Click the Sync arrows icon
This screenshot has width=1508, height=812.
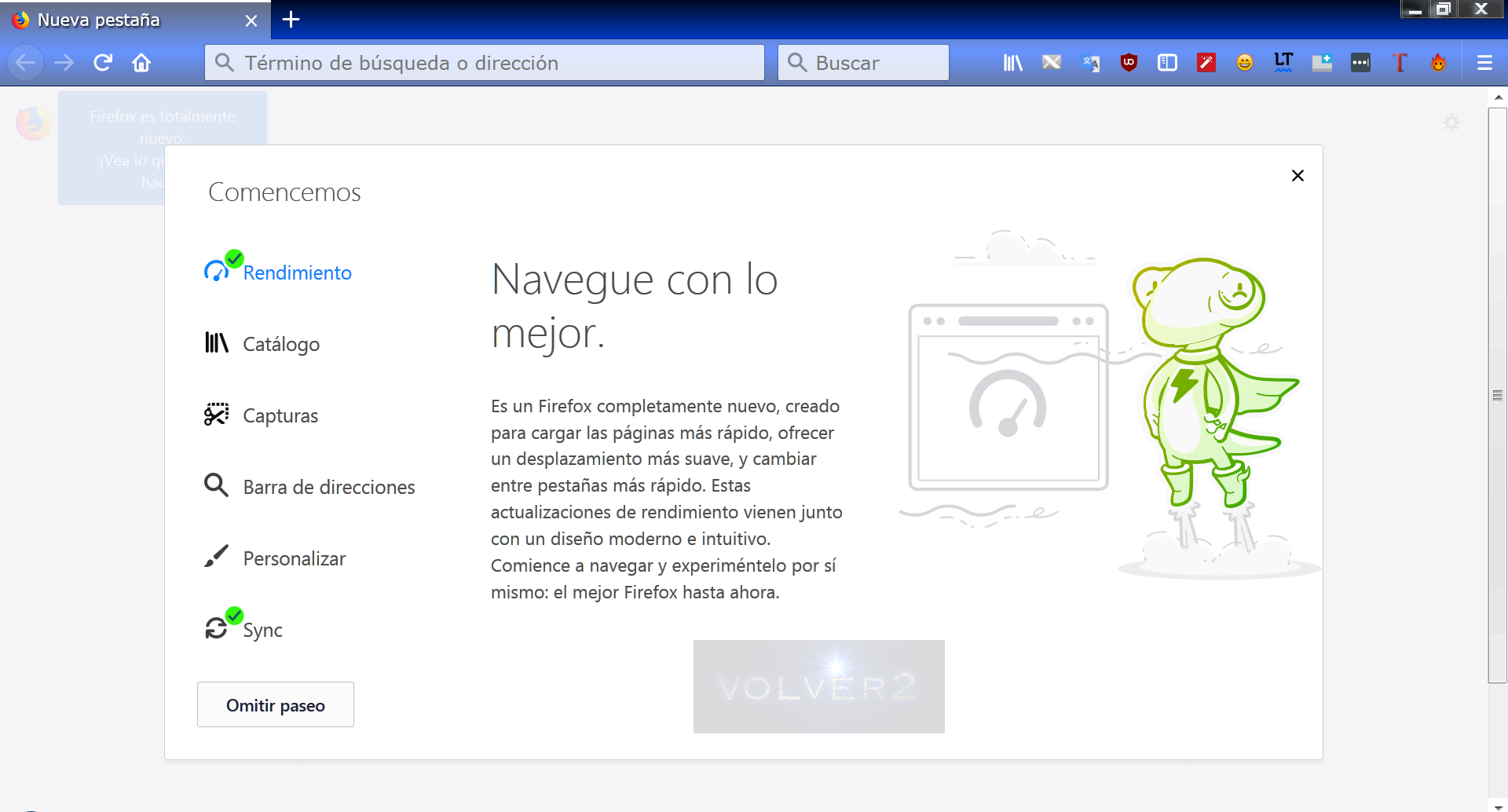click(x=216, y=628)
